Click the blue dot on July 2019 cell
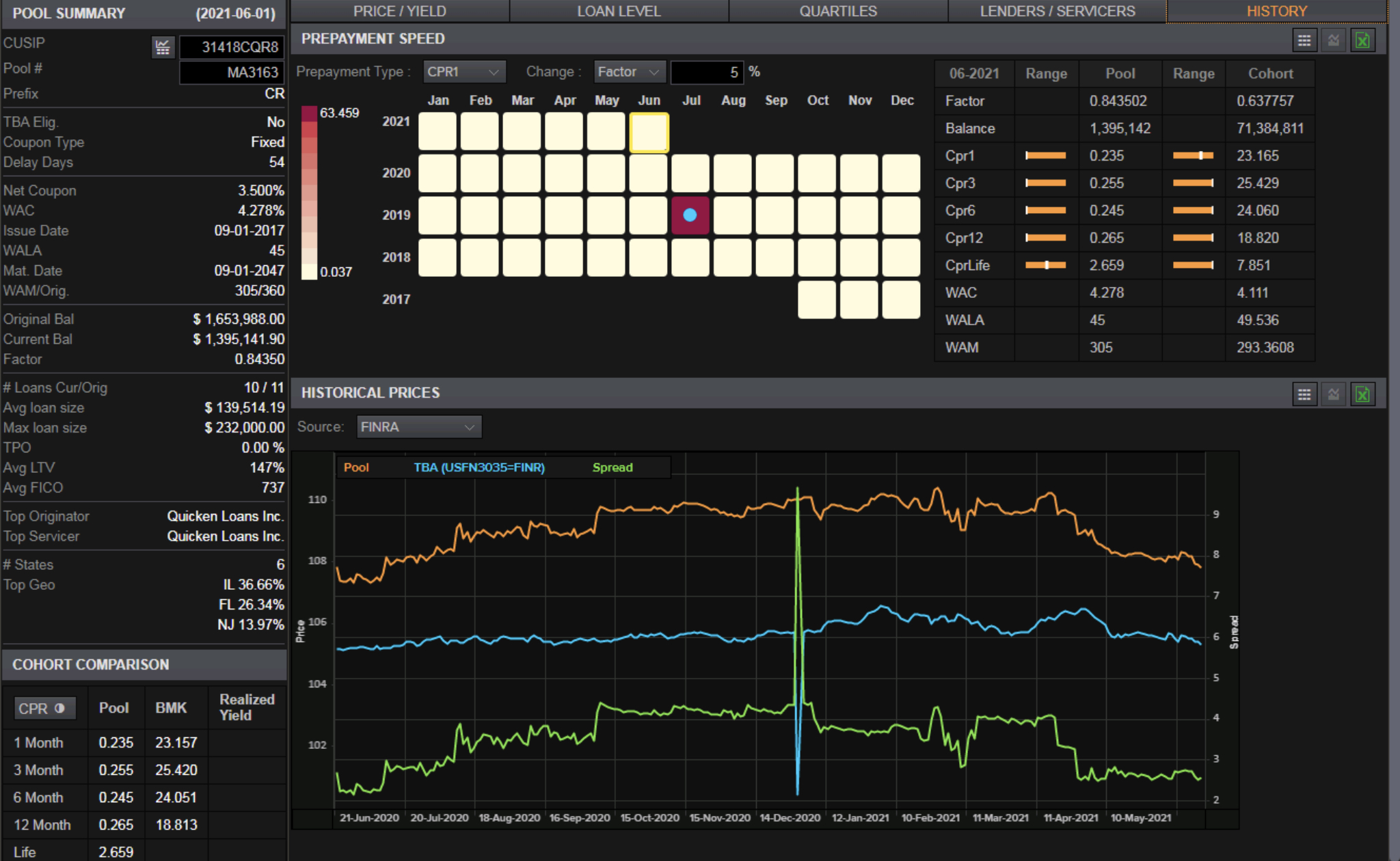Viewport: 1400px width, 861px height. click(690, 215)
